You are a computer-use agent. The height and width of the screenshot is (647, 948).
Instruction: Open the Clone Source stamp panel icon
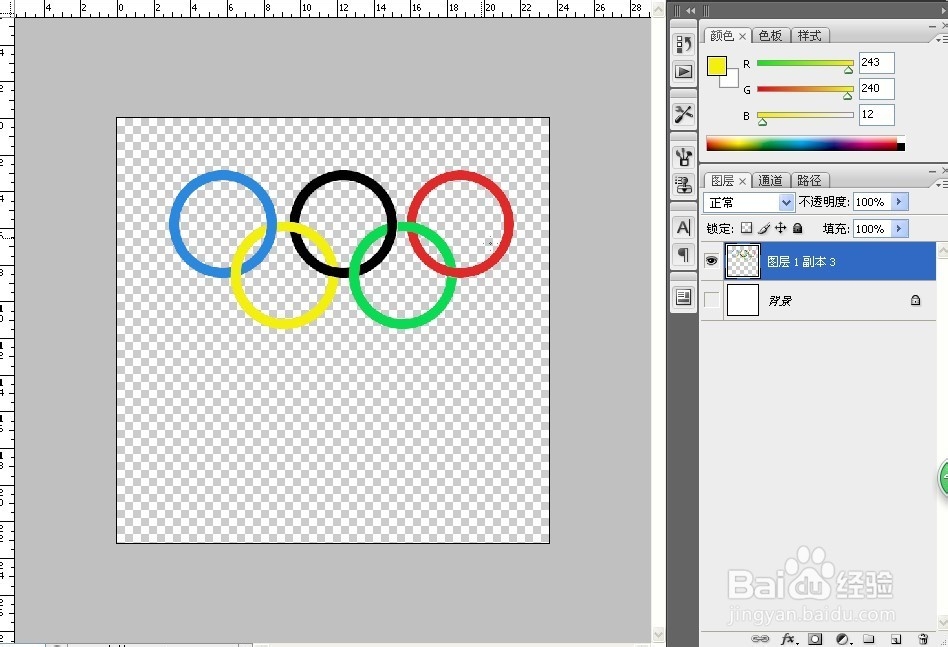click(x=684, y=184)
